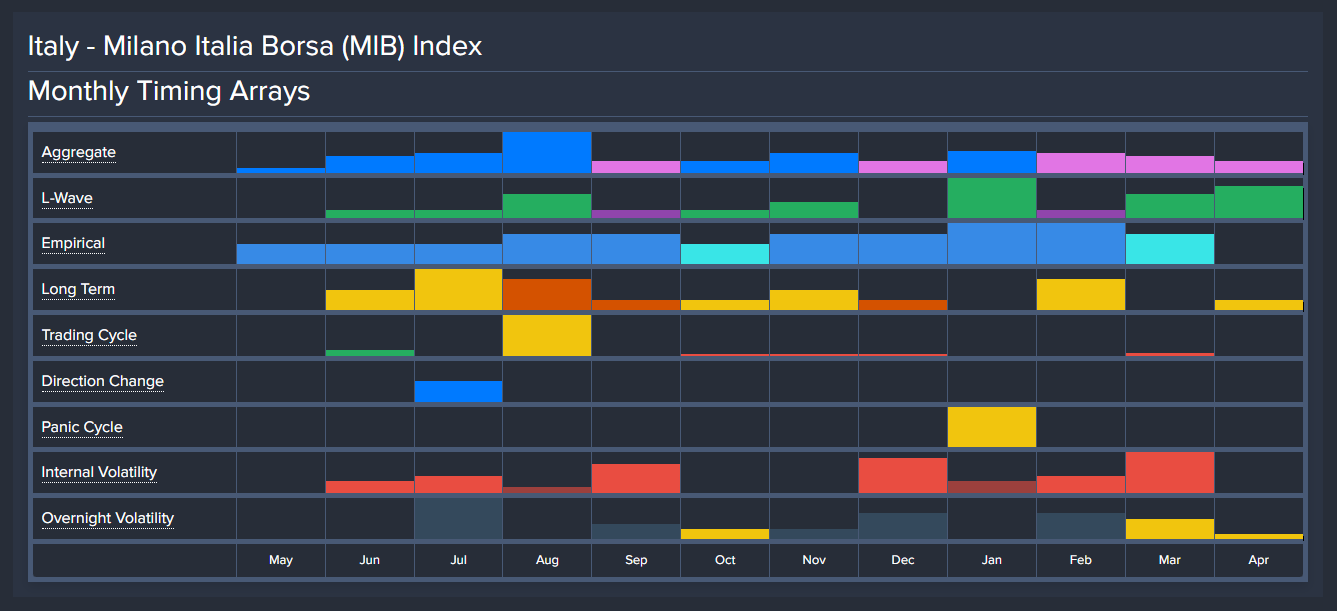
Task: Open the Long Term row label link
Action: point(78,289)
